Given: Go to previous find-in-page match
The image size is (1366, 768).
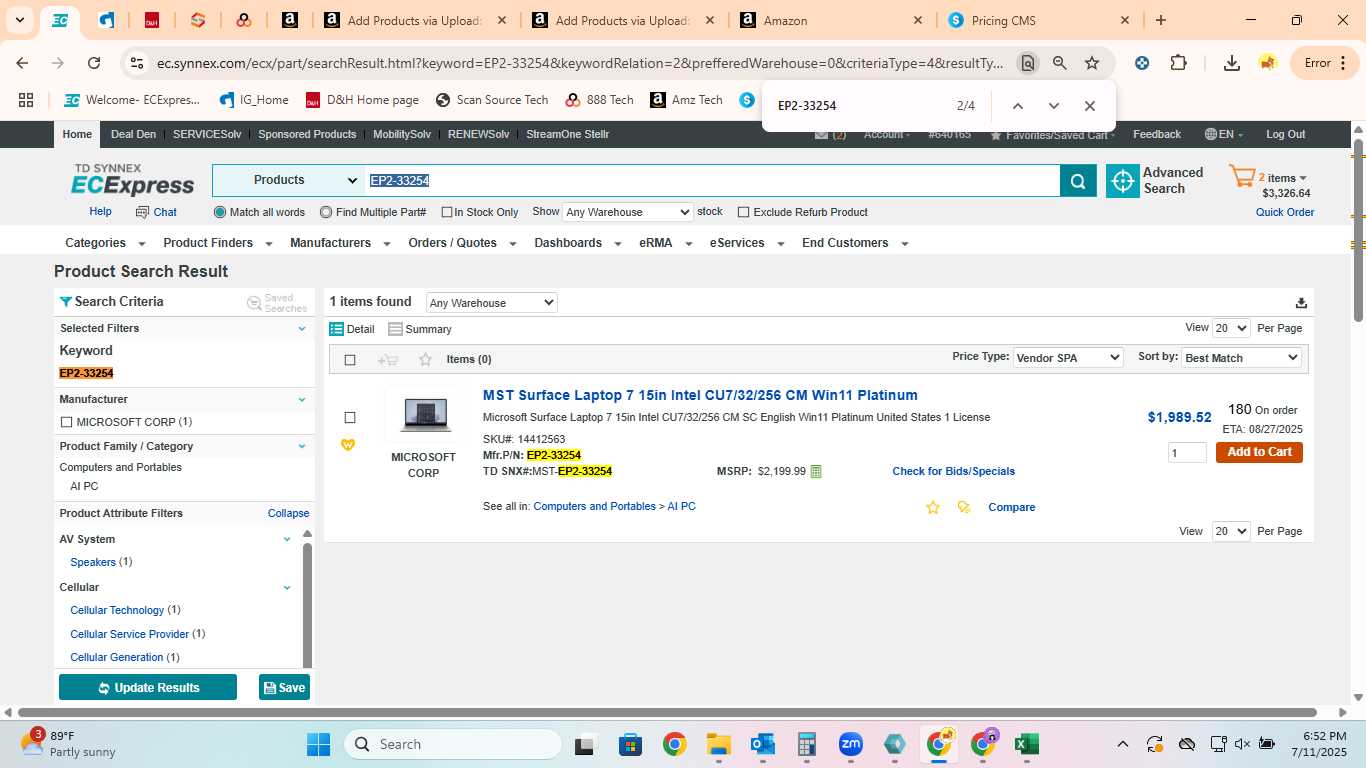Looking at the screenshot, I should [x=1017, y=106].
